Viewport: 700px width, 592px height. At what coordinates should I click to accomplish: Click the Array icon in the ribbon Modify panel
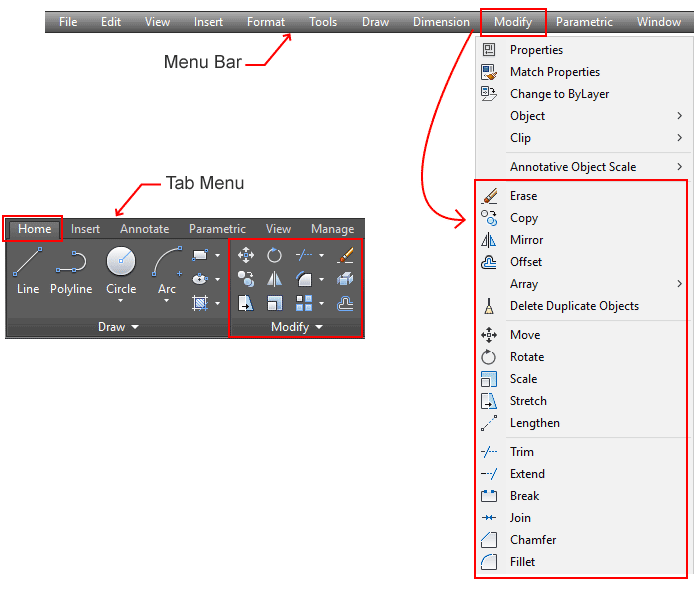tap(304, 303)
